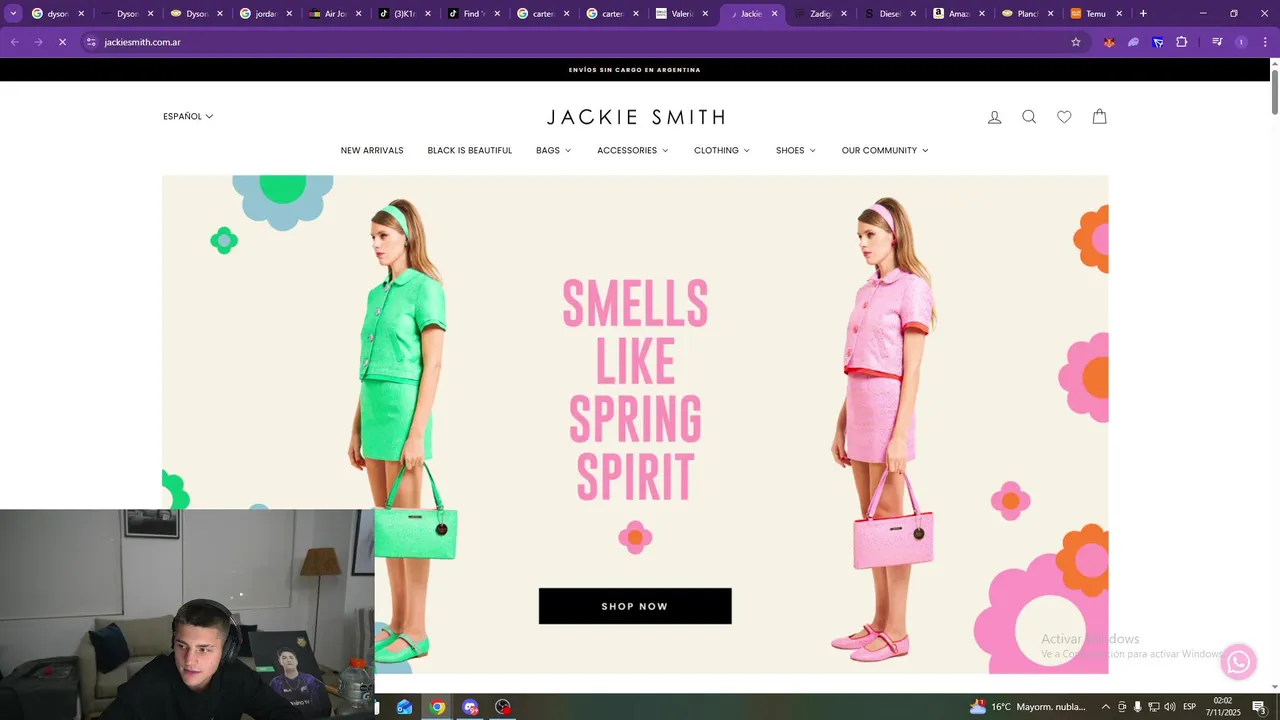
Task: Open the tab search dropdown button
Action: (13, 14)
